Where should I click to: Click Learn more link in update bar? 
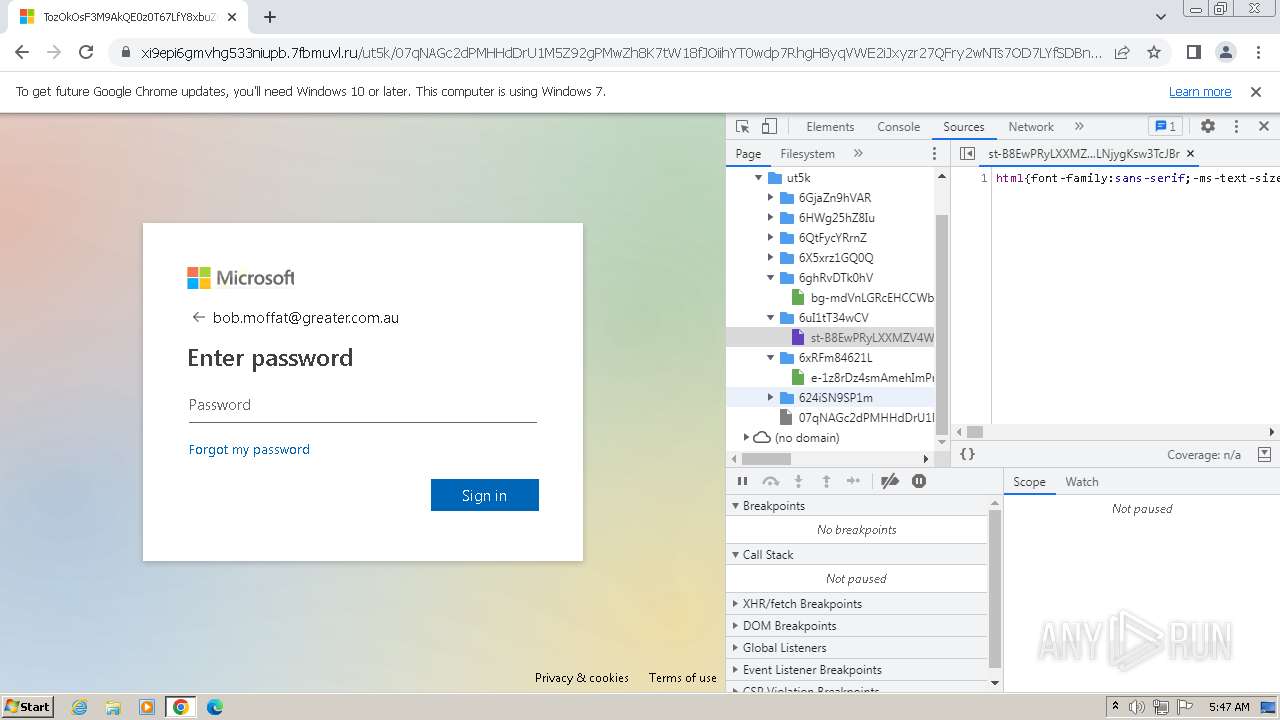tap(1200, 92)
